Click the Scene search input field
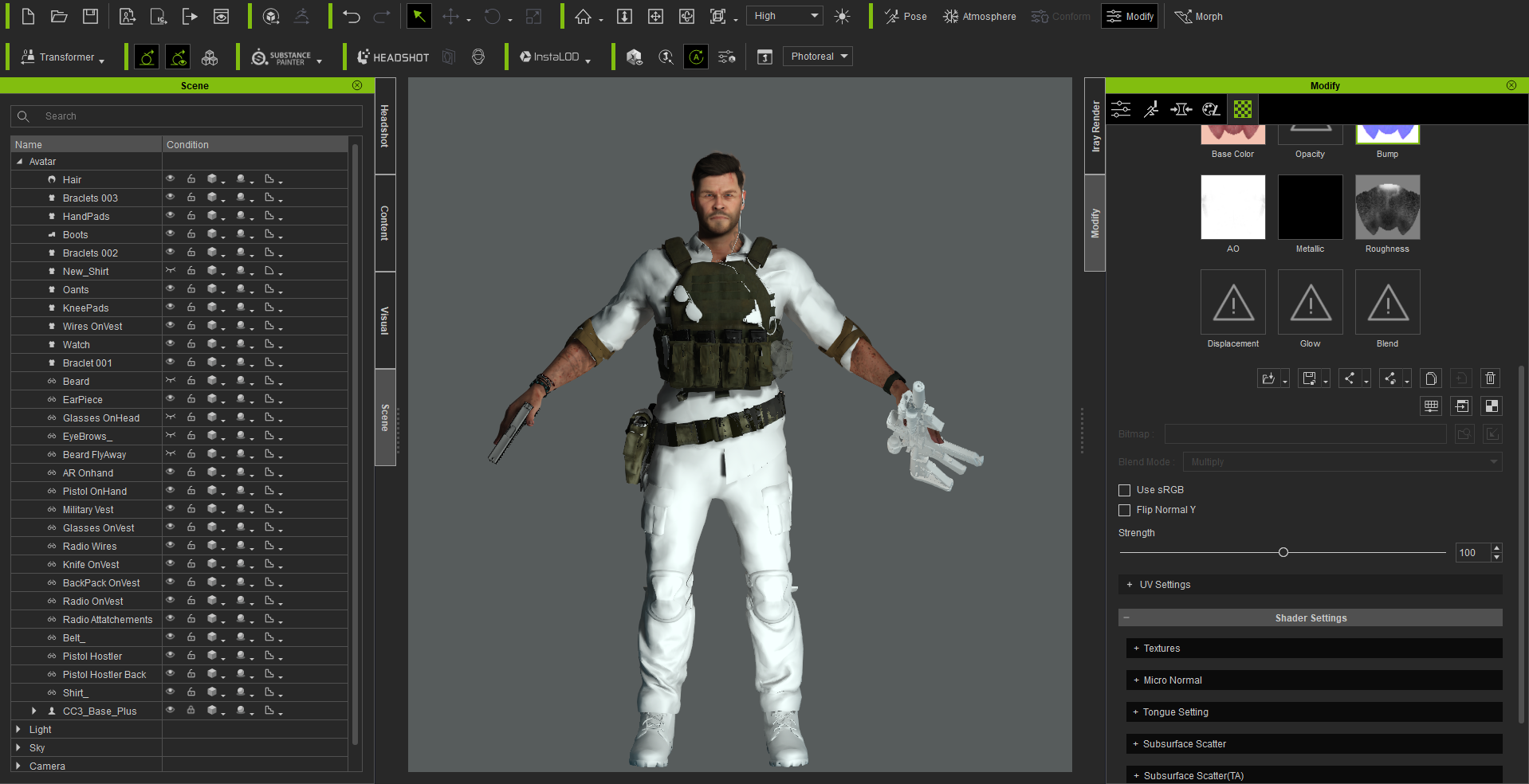The image size is (1529, 784). tap(187, 116)
